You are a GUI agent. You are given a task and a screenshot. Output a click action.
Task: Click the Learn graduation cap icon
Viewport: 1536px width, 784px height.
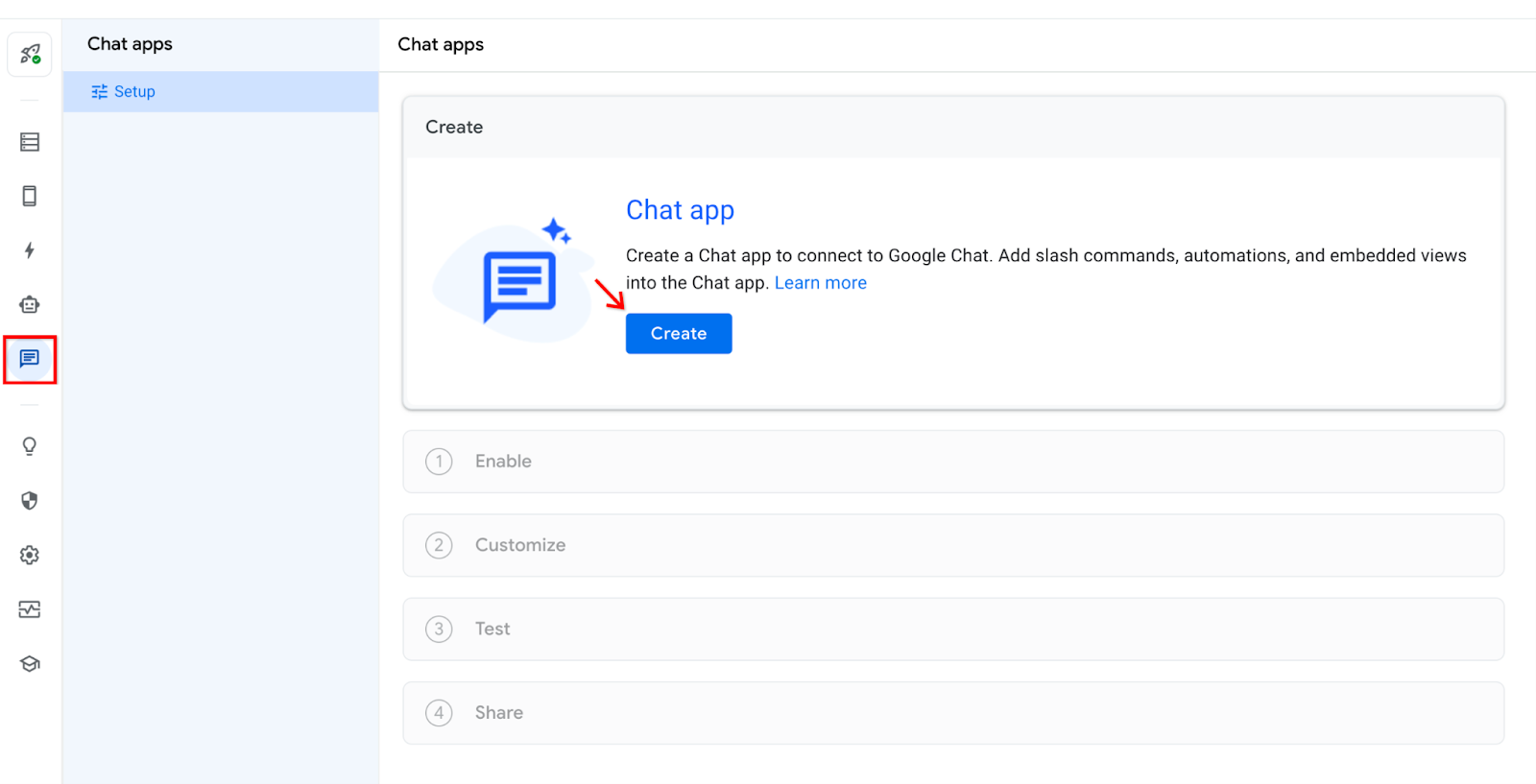coord(30,663)
